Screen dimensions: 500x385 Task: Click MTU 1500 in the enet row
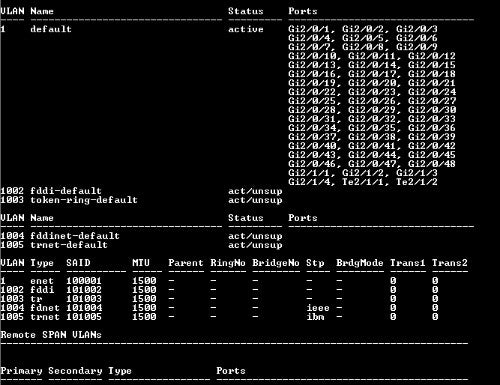pos(144,281)
